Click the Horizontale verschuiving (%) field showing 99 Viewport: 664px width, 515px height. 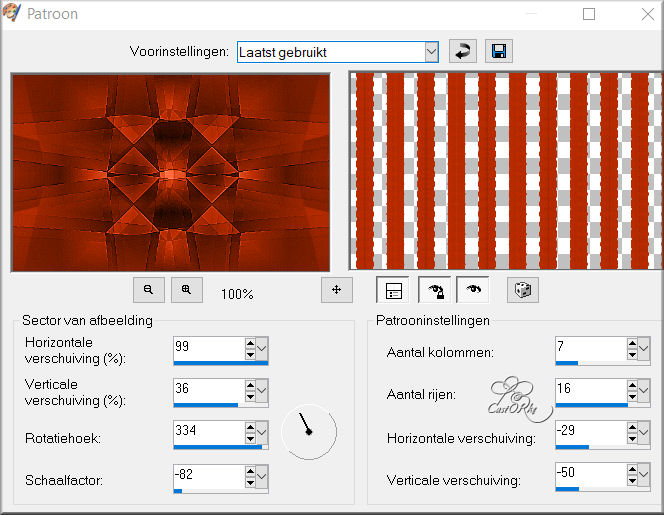pyautogui.click(x=209, y=349)
